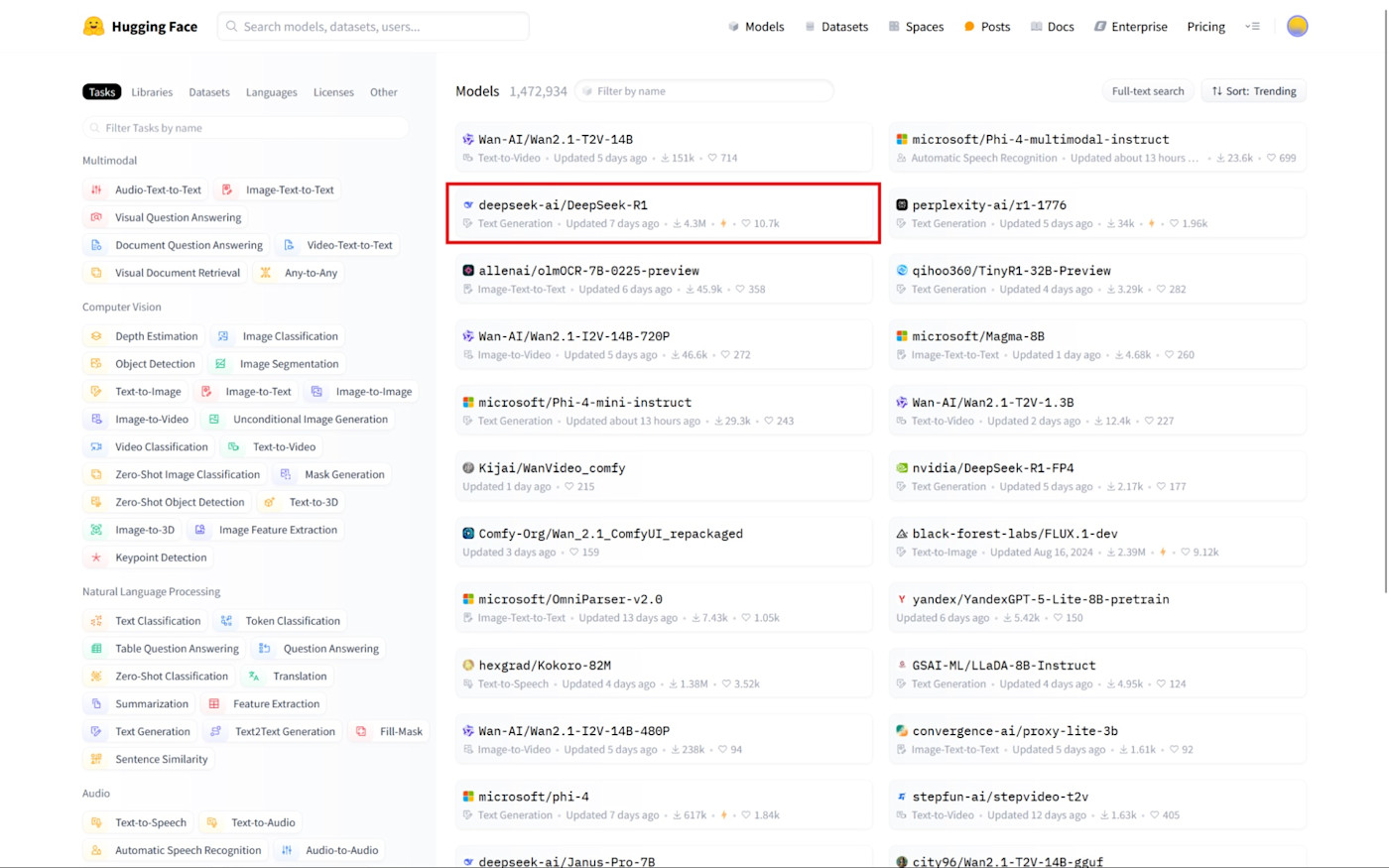Go to the Pricing page
The image size is (1389, 868).
1206,27
